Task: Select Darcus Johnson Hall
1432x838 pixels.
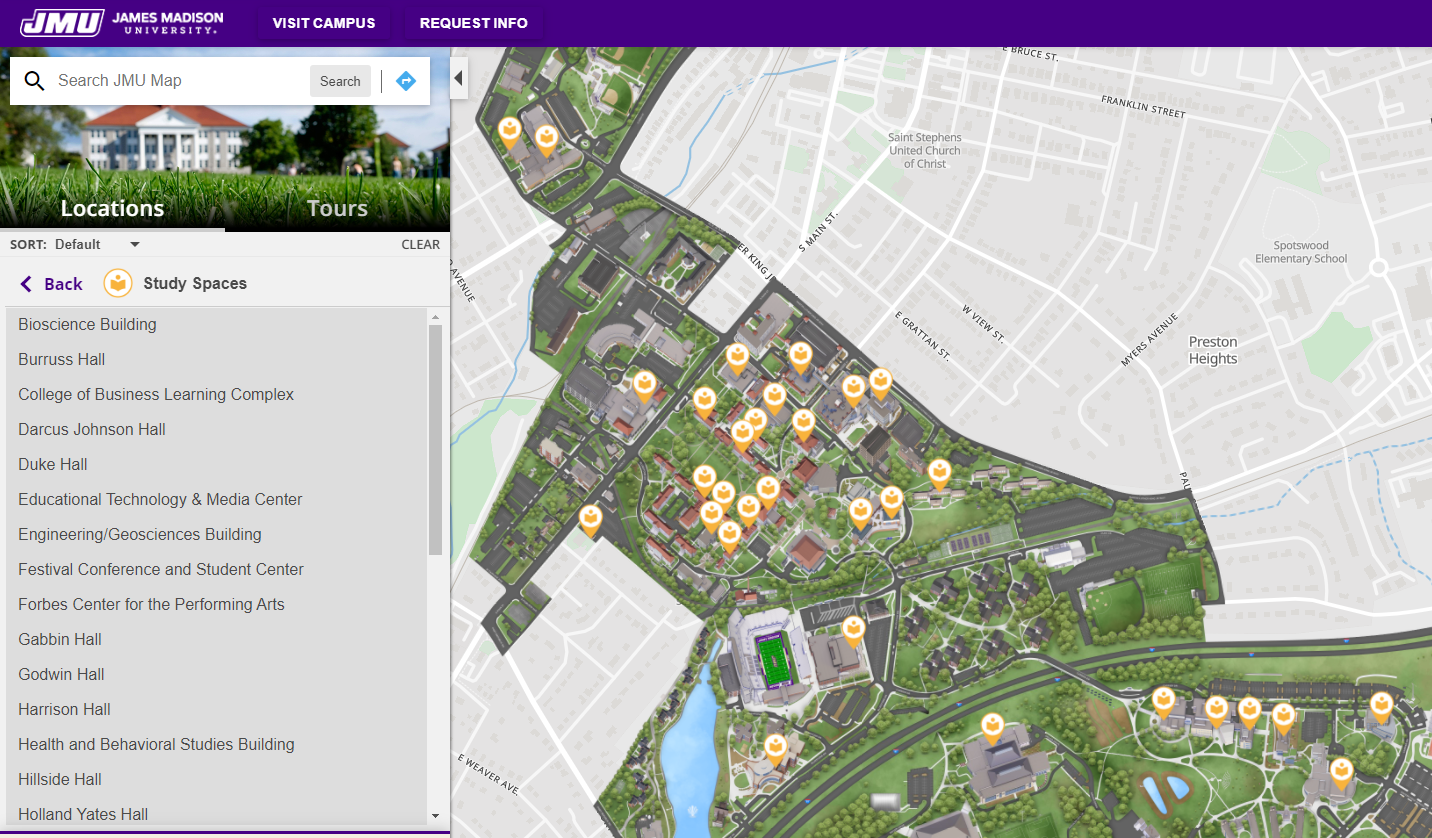Action: [x=217, y=429]
